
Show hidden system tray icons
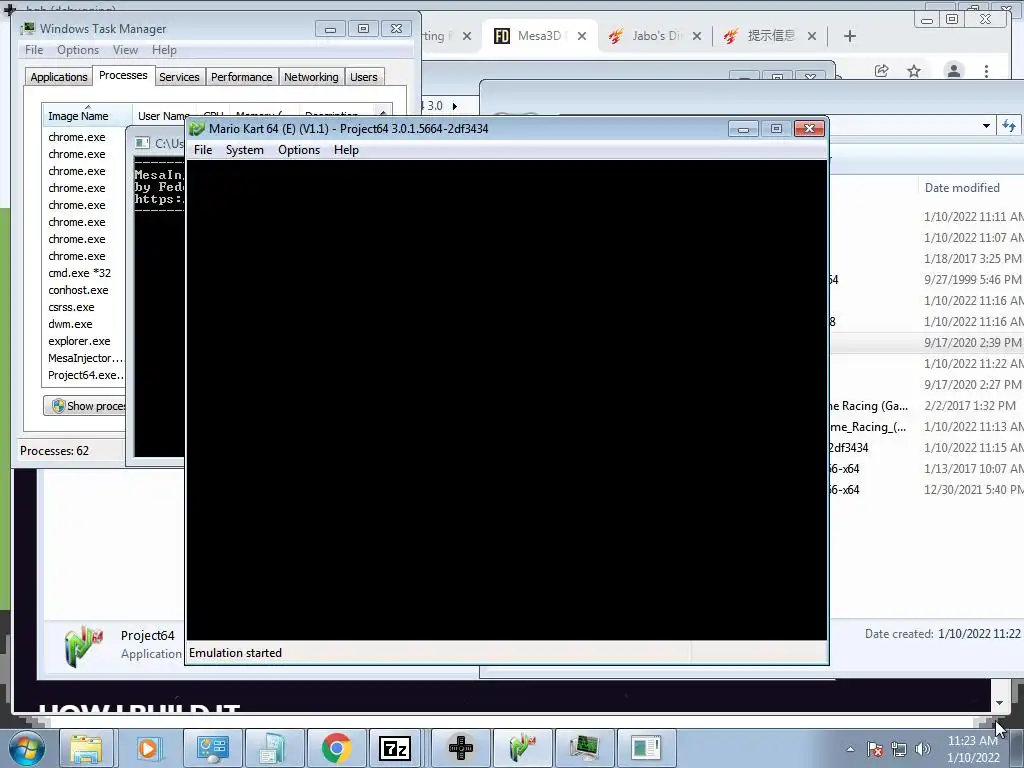click(850, 749)
